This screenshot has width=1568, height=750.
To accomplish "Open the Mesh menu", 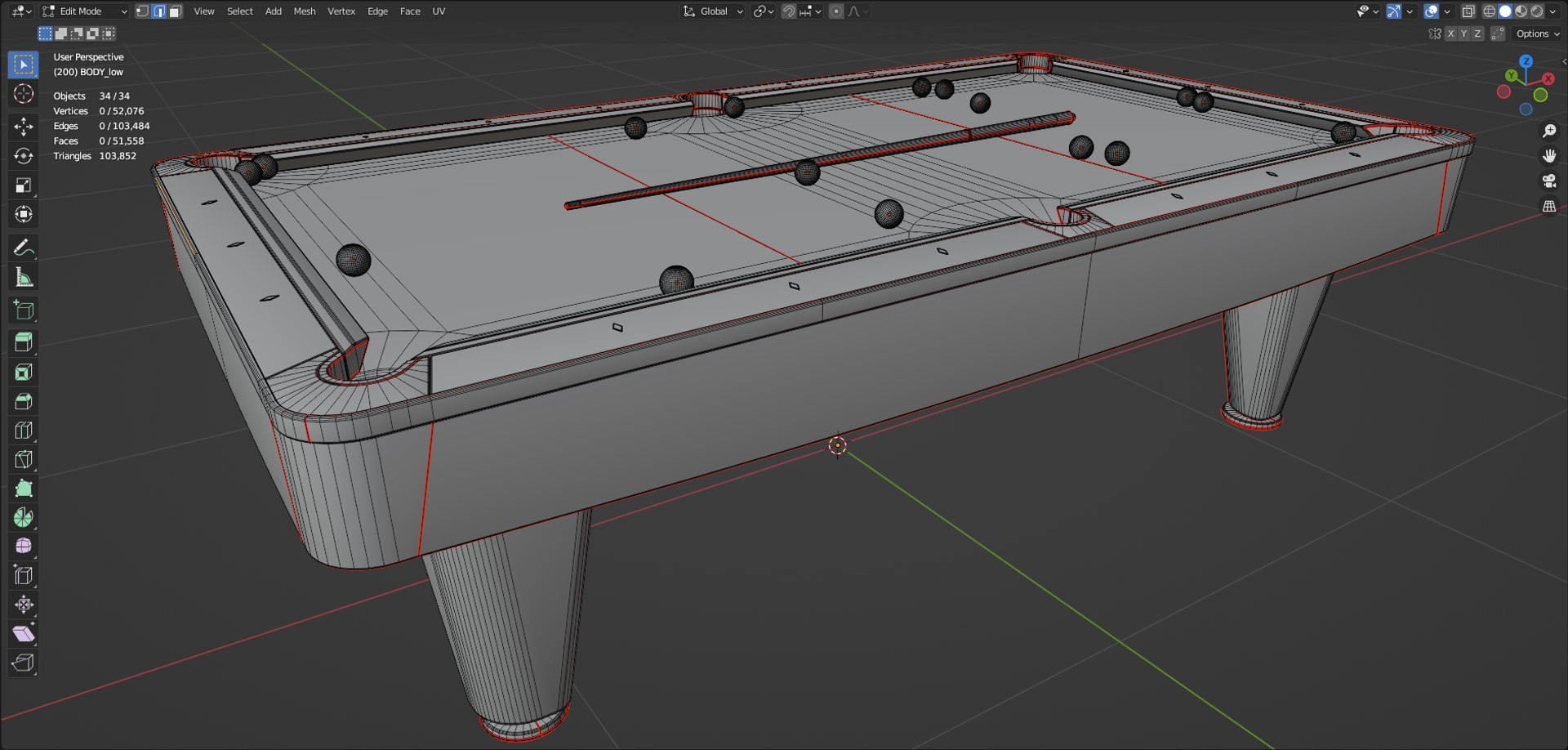I will click(304, 11).
